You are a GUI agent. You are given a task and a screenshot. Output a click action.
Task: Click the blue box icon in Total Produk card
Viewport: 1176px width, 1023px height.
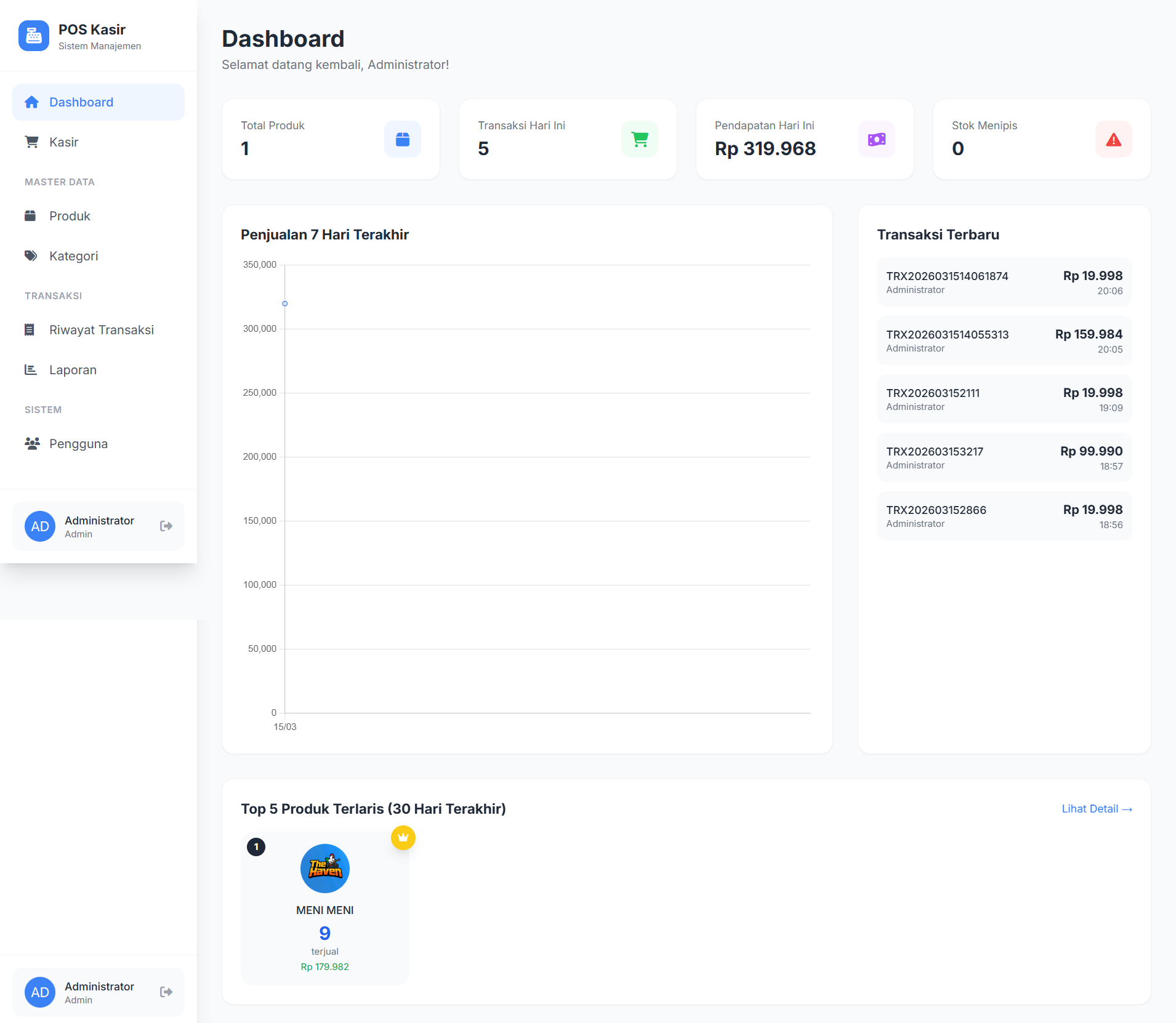pos(403,140)
